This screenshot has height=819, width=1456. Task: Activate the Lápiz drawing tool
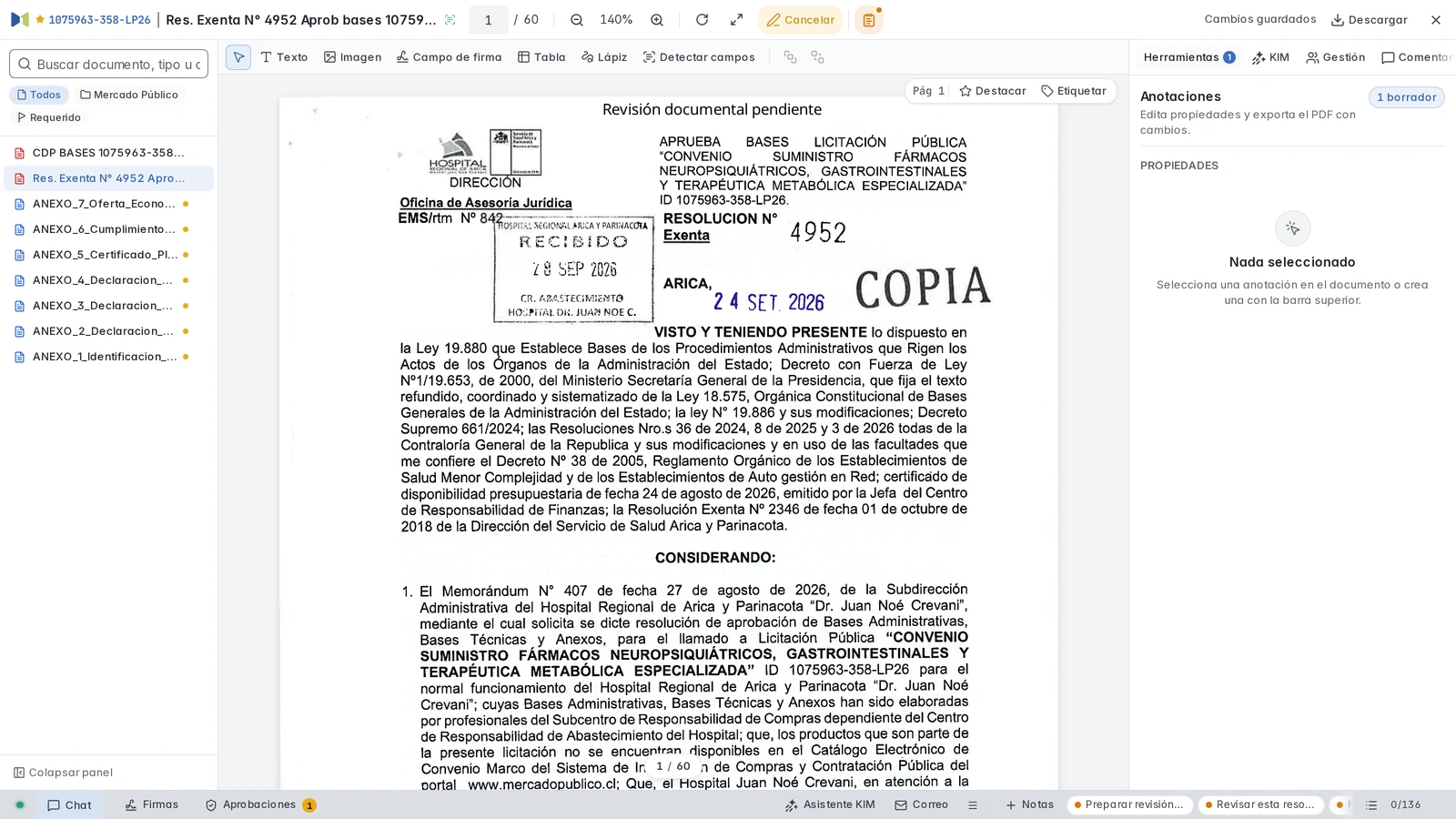[604, 57]
